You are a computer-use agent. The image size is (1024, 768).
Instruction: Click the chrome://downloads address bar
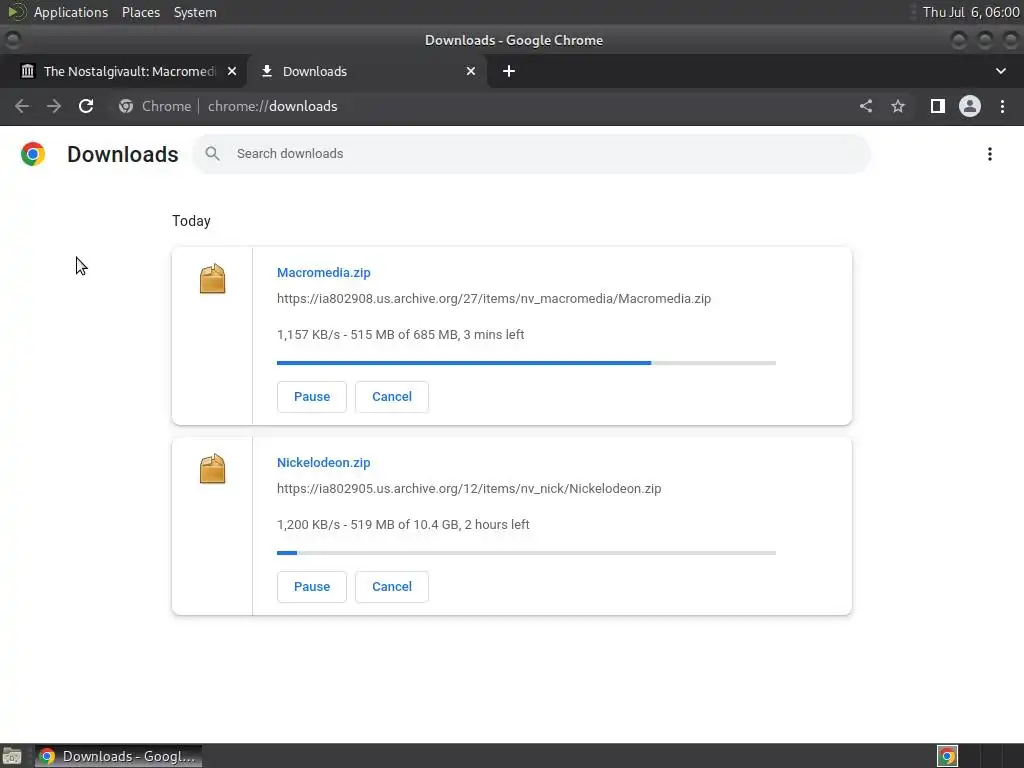pyautogui.click(x=483, y=106)
